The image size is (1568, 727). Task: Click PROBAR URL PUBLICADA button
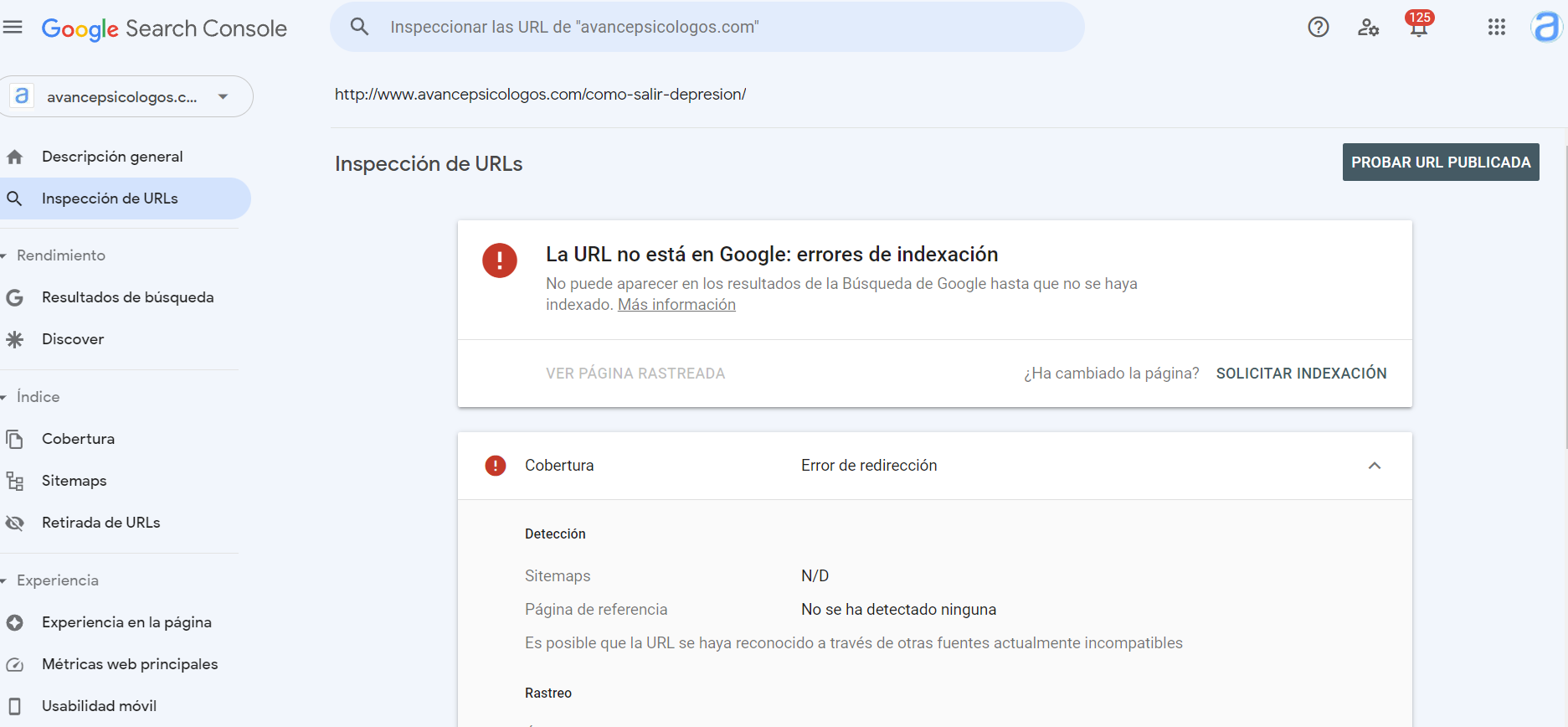coord(1441,162)
